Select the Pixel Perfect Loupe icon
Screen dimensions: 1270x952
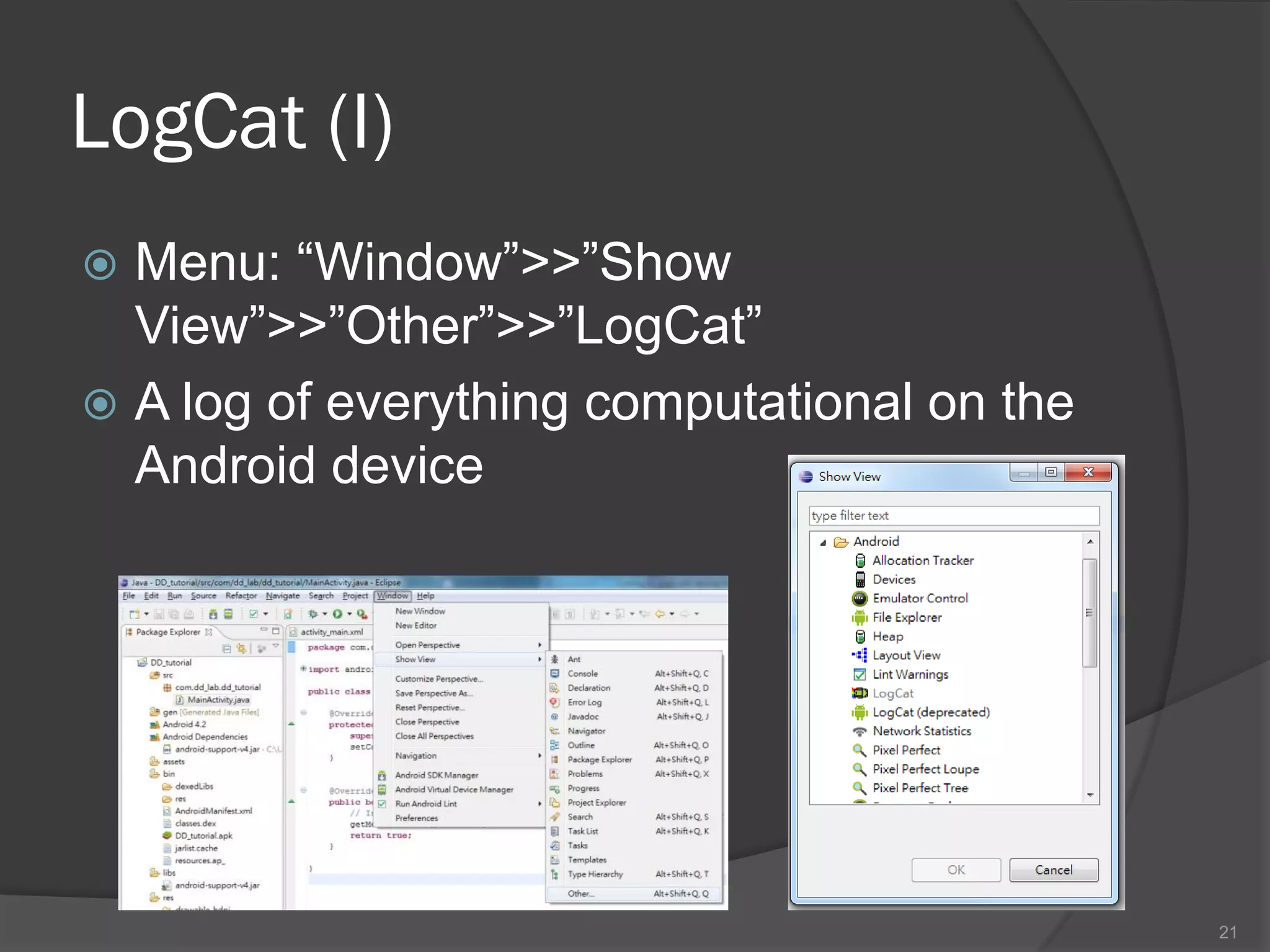pos(859,769)
